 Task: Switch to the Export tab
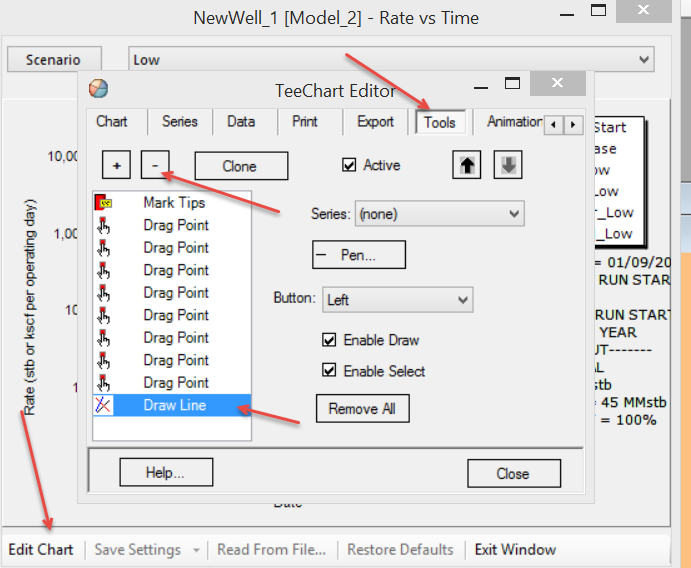point(375,122)
